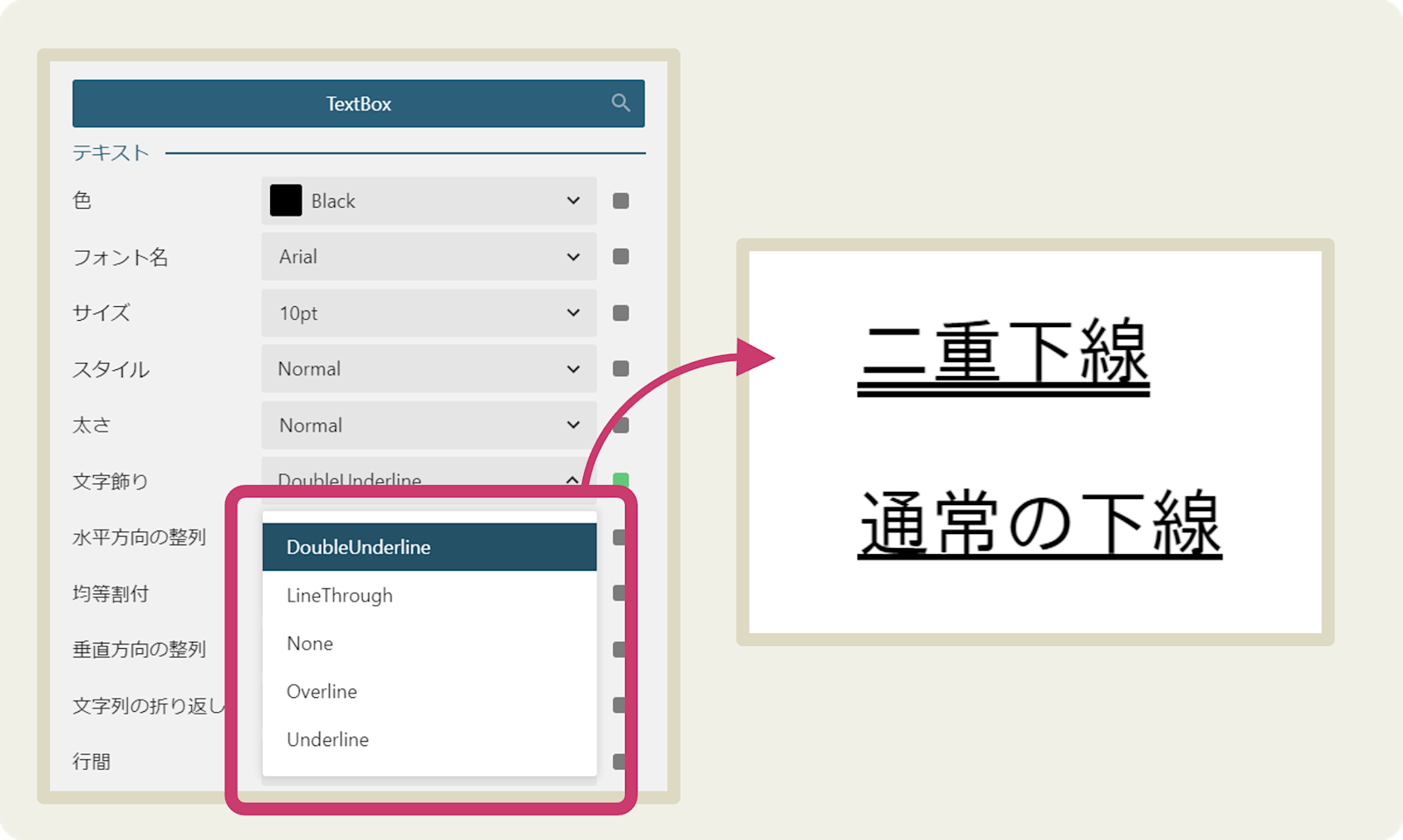
Task: Select Underline option
Action: click(x=430, y=740)
